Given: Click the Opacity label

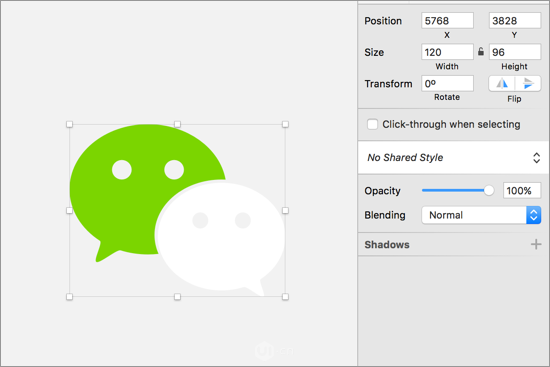Looking at the screenshot, I should point(382,191).
